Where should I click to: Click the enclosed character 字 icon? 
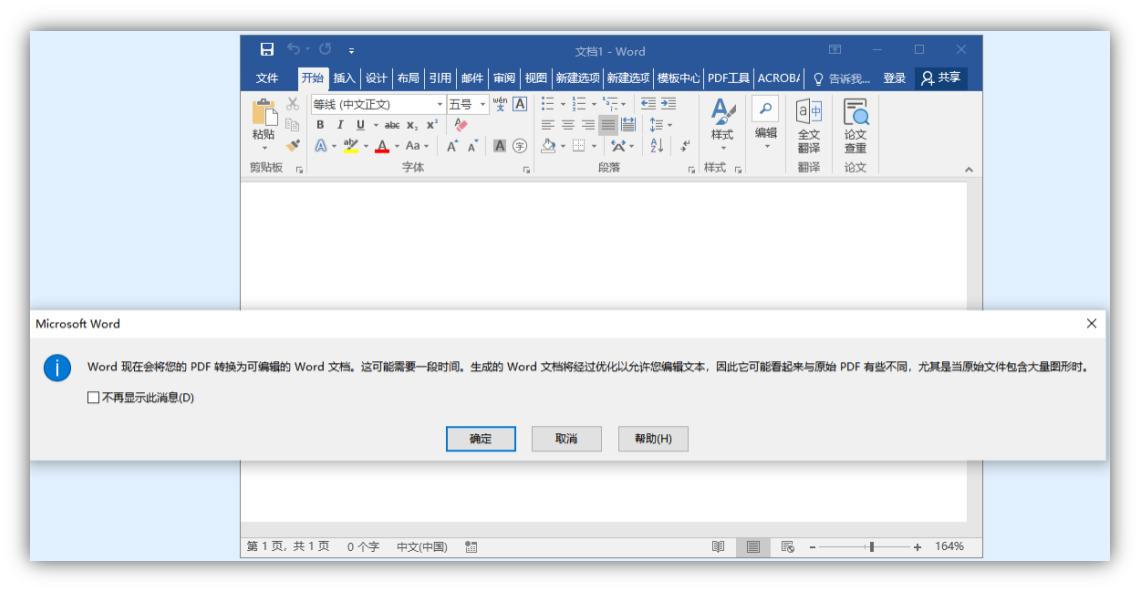point(520,146)
